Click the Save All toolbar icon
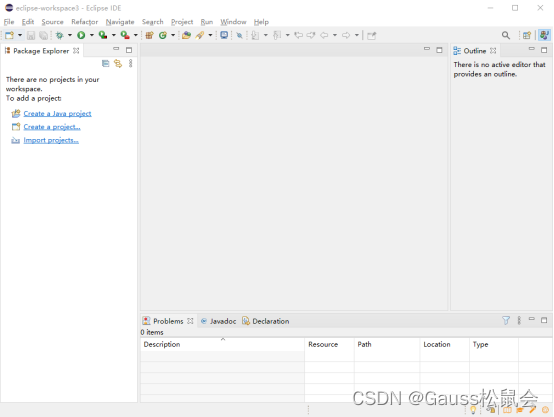 coord(43,35)
